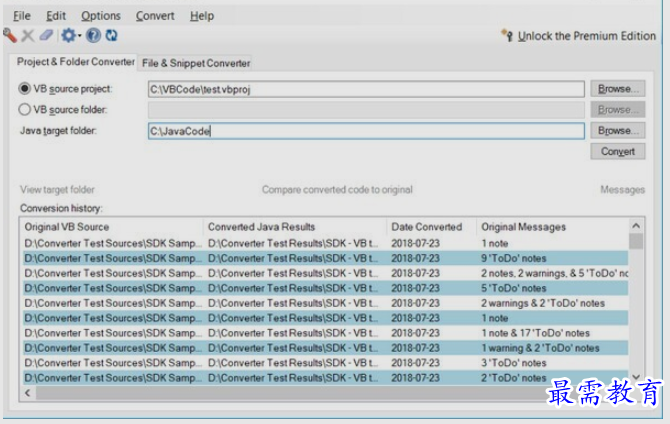Open the Options menu
The width and height of the screenshot is (670, 424).
101,16
